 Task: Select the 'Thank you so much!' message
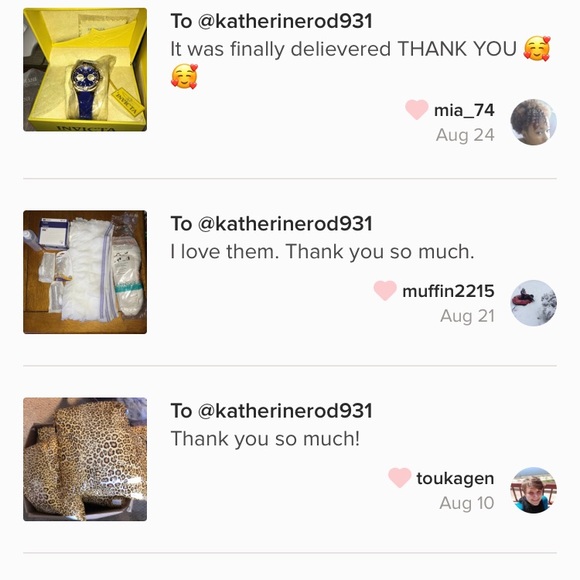tap(265, 439)
